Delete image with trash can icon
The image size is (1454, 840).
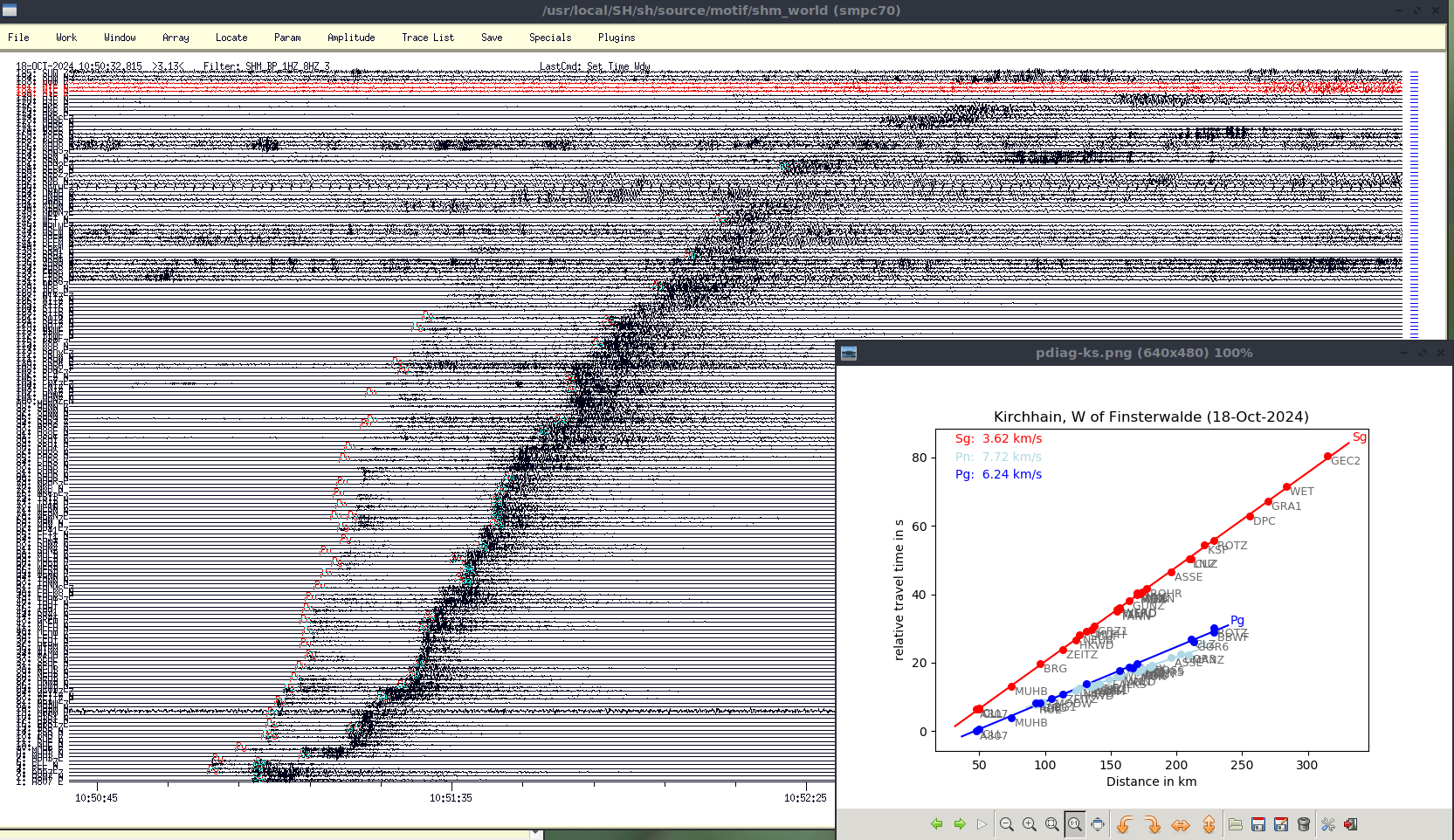pyautogui.click(x=1304, y=824)
